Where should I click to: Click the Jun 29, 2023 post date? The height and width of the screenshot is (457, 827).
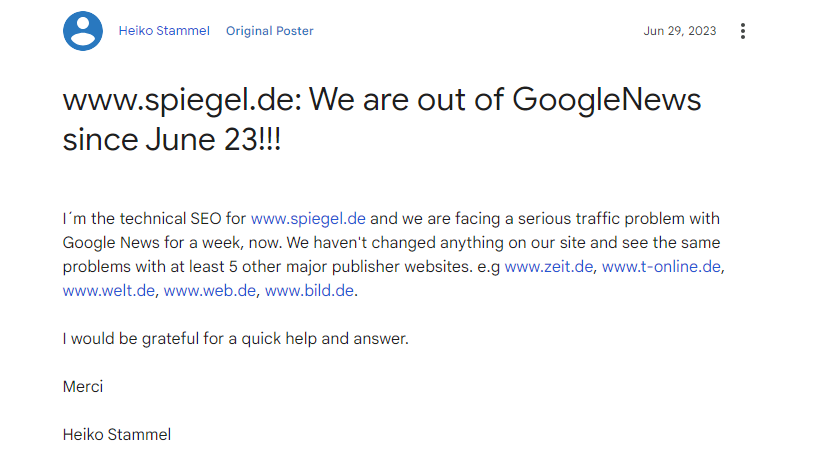(680, 31)
